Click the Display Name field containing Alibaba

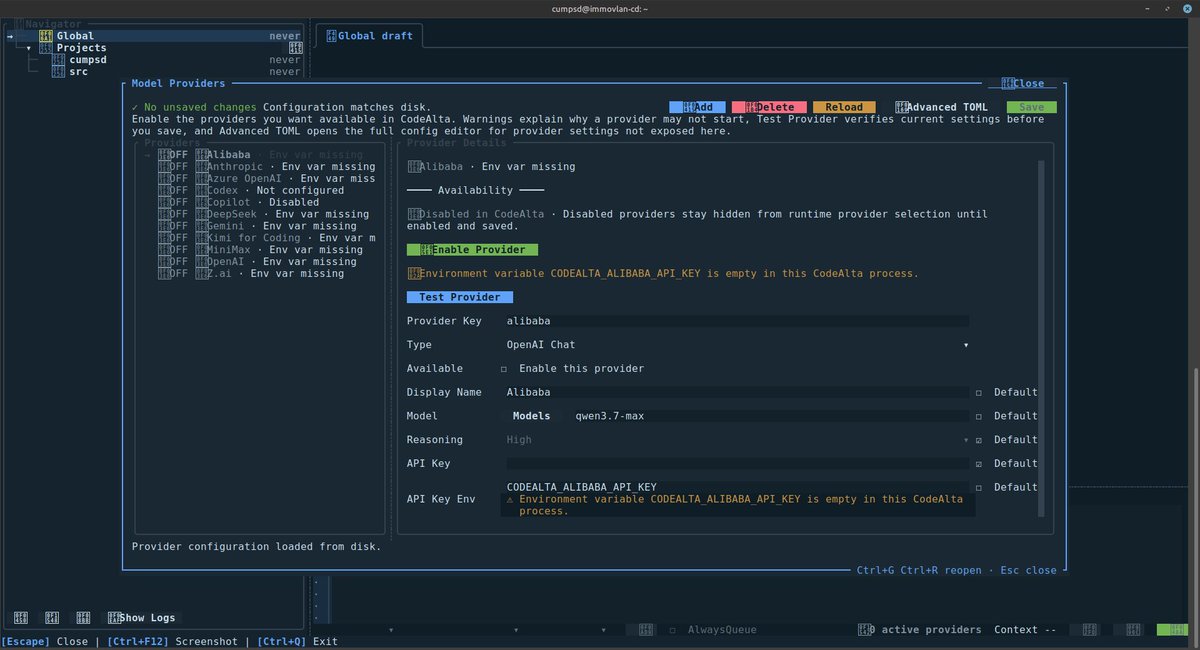[x=737, y=392]
